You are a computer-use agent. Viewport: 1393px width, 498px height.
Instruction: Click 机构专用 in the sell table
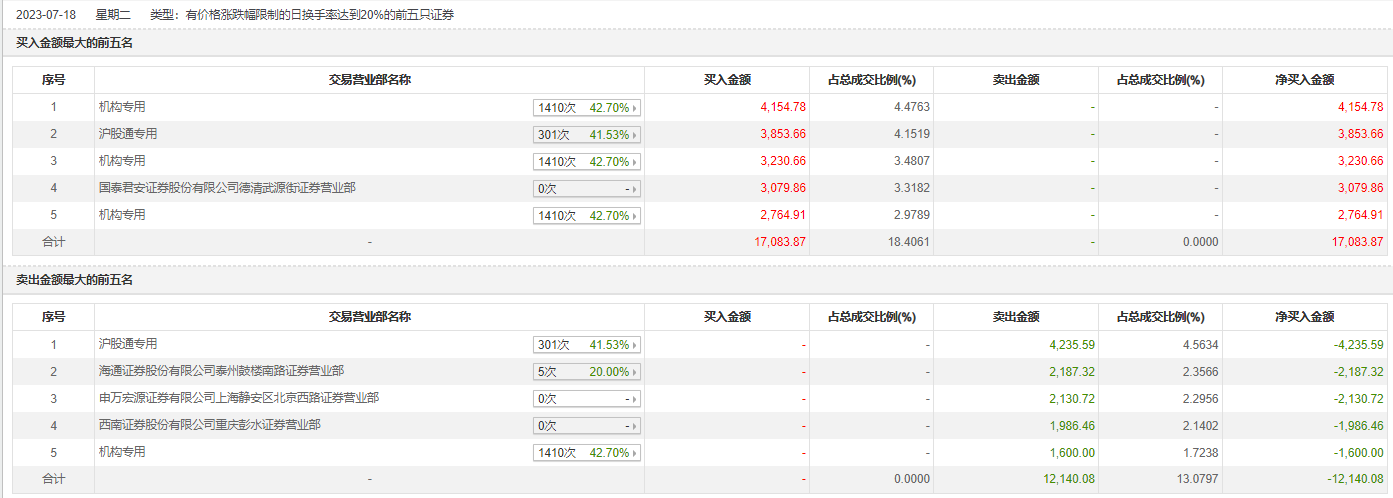(121, 452)
